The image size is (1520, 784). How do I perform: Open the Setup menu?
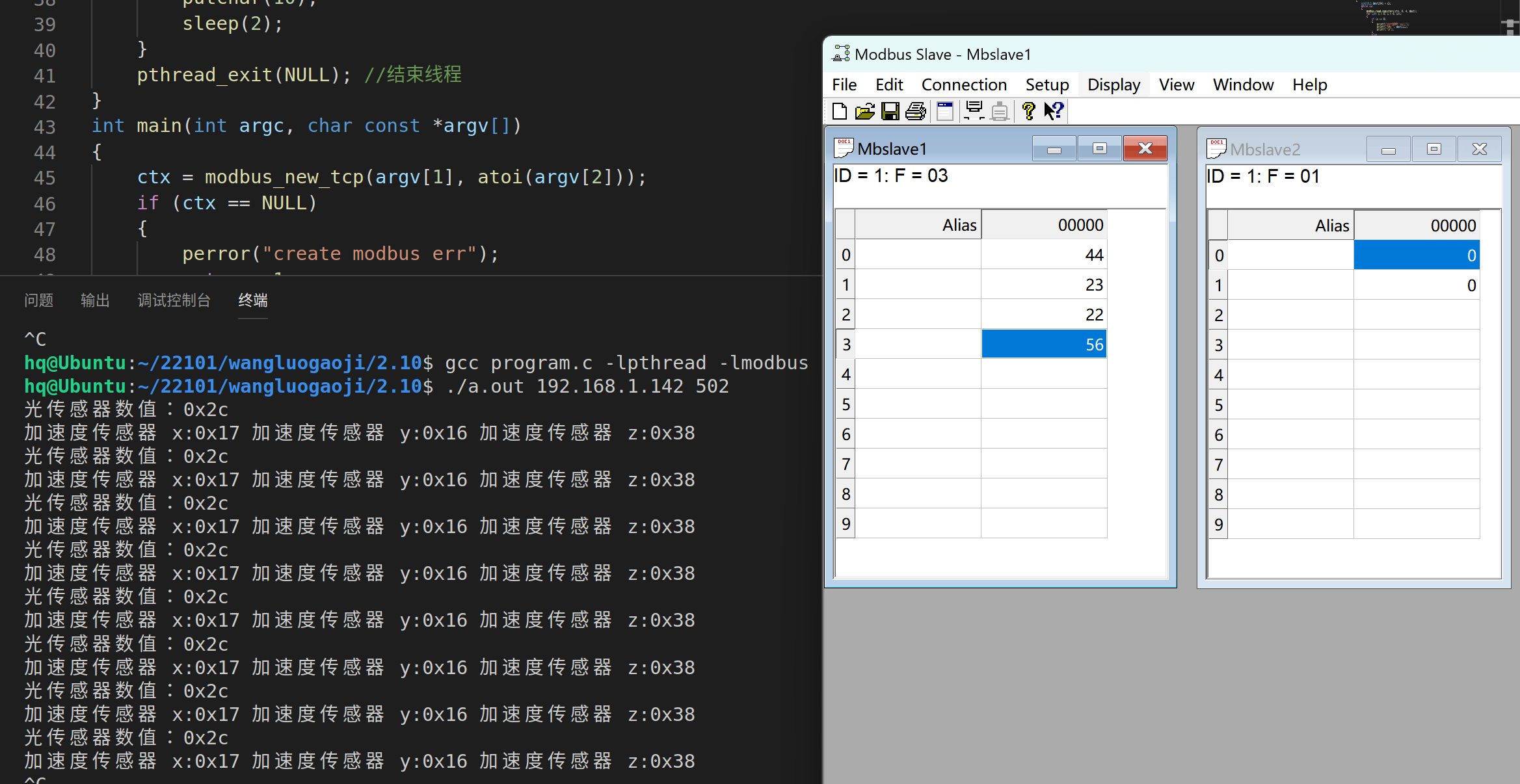pos(1047,85)
